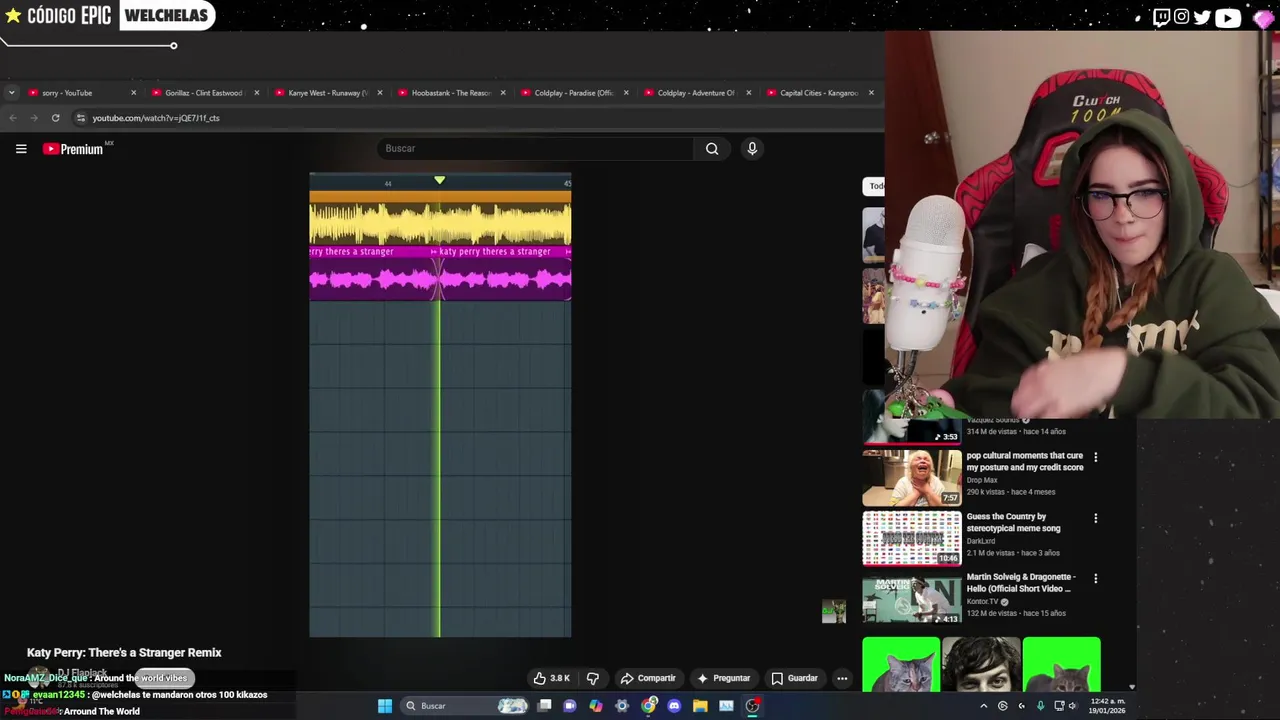Close the sorry - YouTube tab
The width and height of the screenshot is (1280, 720).
click(x=133, y=93)
